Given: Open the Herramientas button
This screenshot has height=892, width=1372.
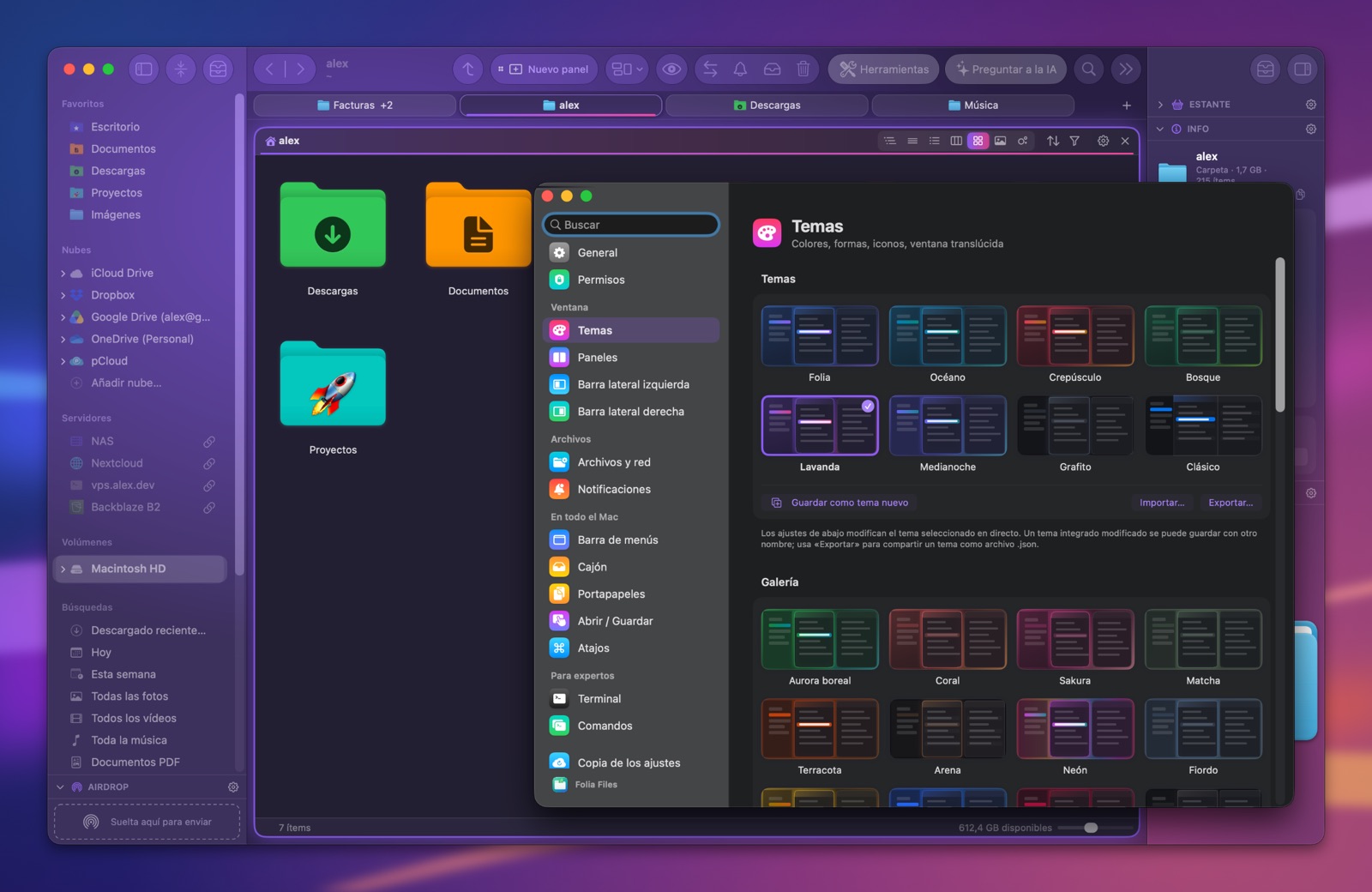Looking at the screenshot, I should click(883, 69).
